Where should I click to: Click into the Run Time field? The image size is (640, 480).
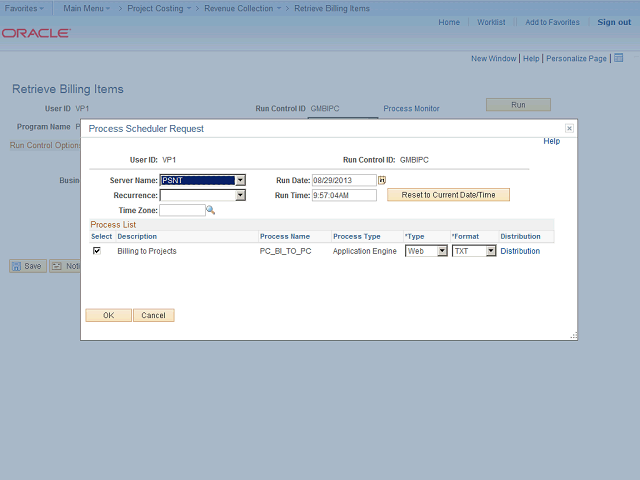pyautogui.click(x=344, y=195)
